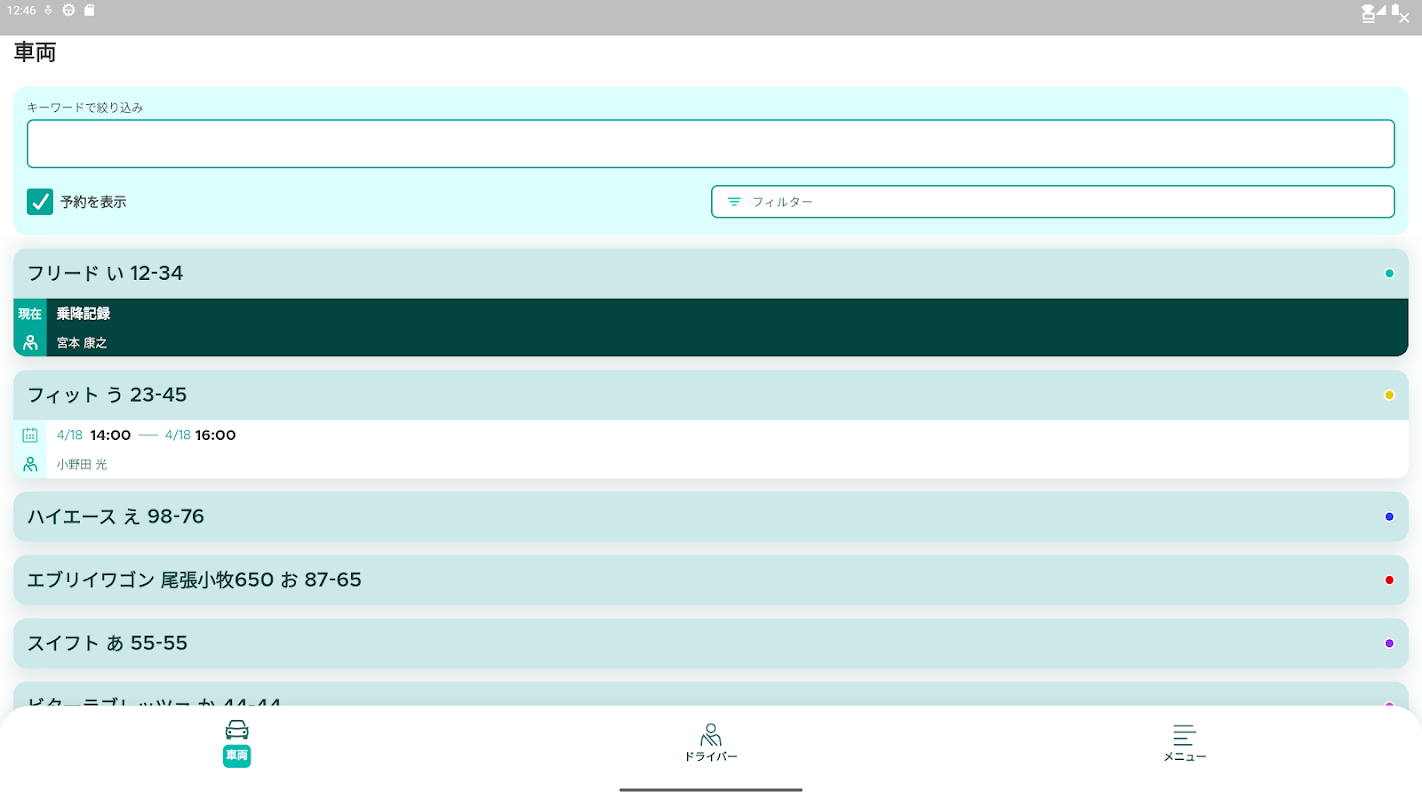This screenshot has width=1422, height=800.
Task: Click reservation end time 16:00
Action: (215, 435)
